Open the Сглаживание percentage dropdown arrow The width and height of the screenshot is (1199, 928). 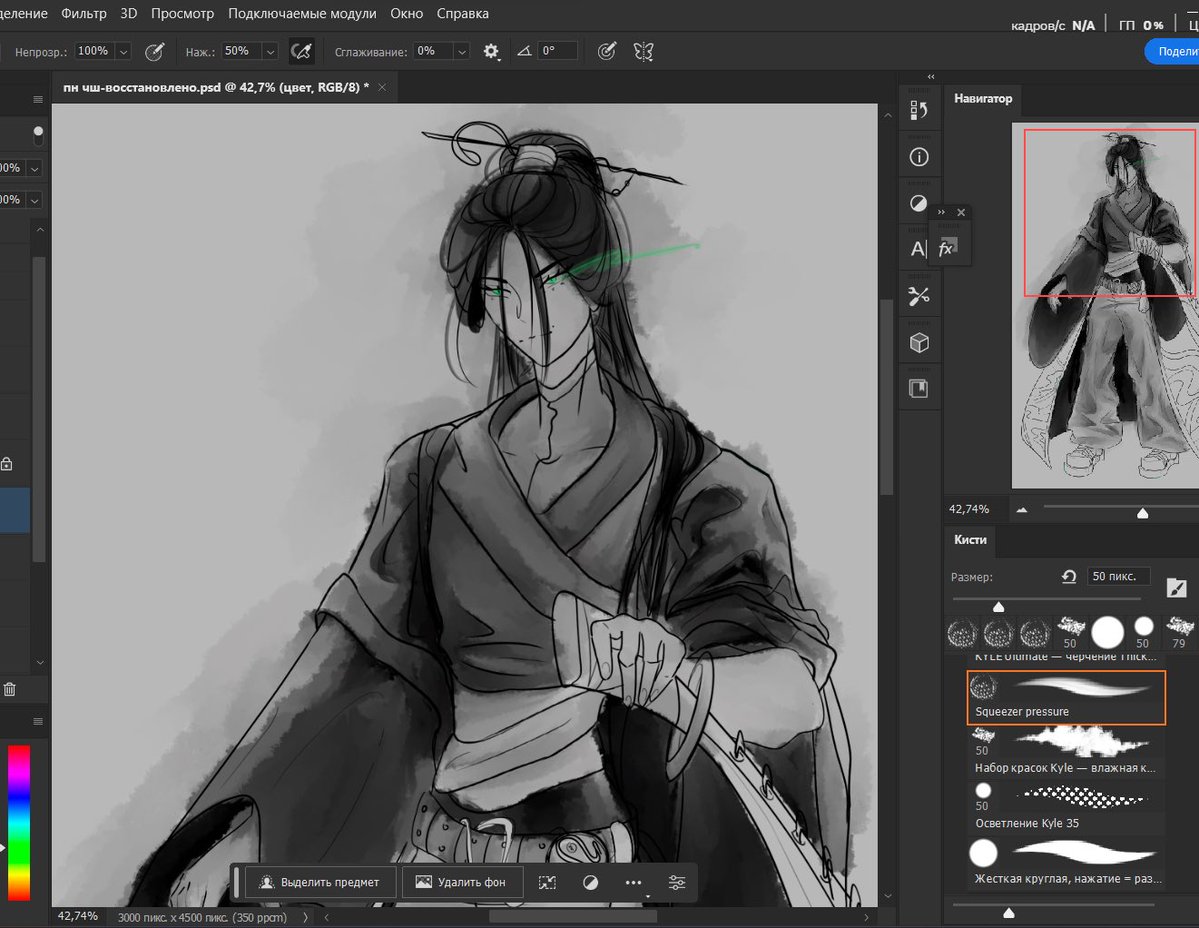pos(461,51)
